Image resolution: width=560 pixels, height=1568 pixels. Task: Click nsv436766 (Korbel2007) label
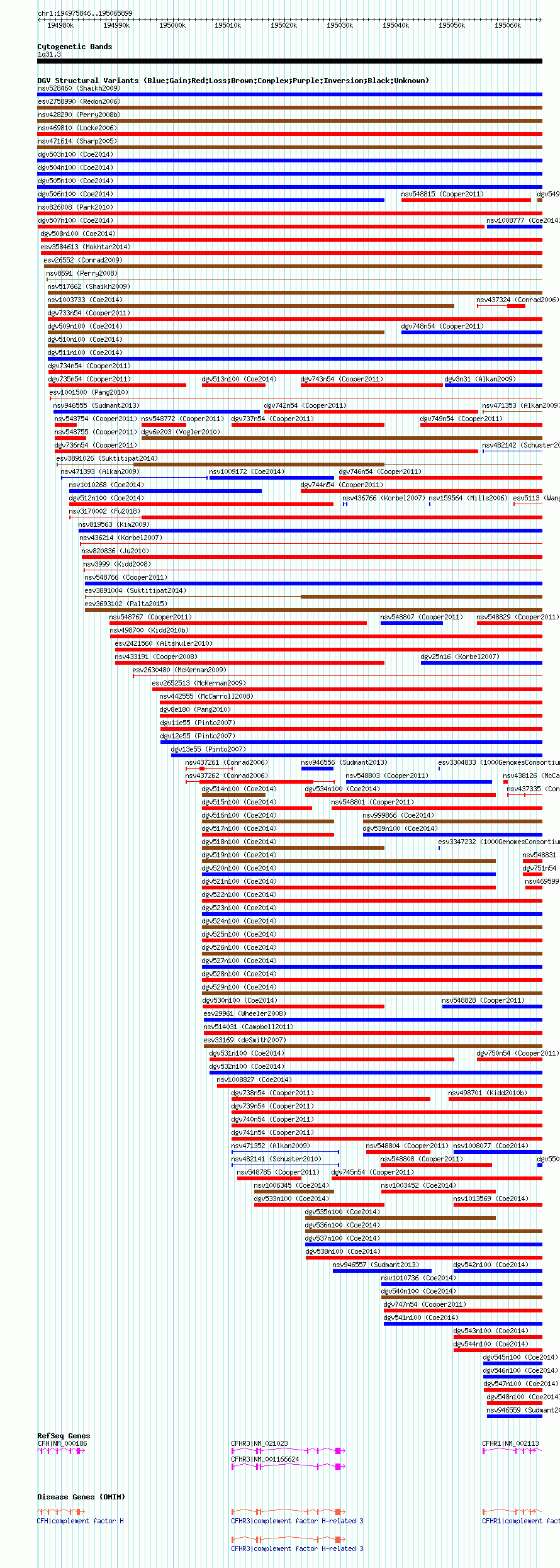click(383, 498)
